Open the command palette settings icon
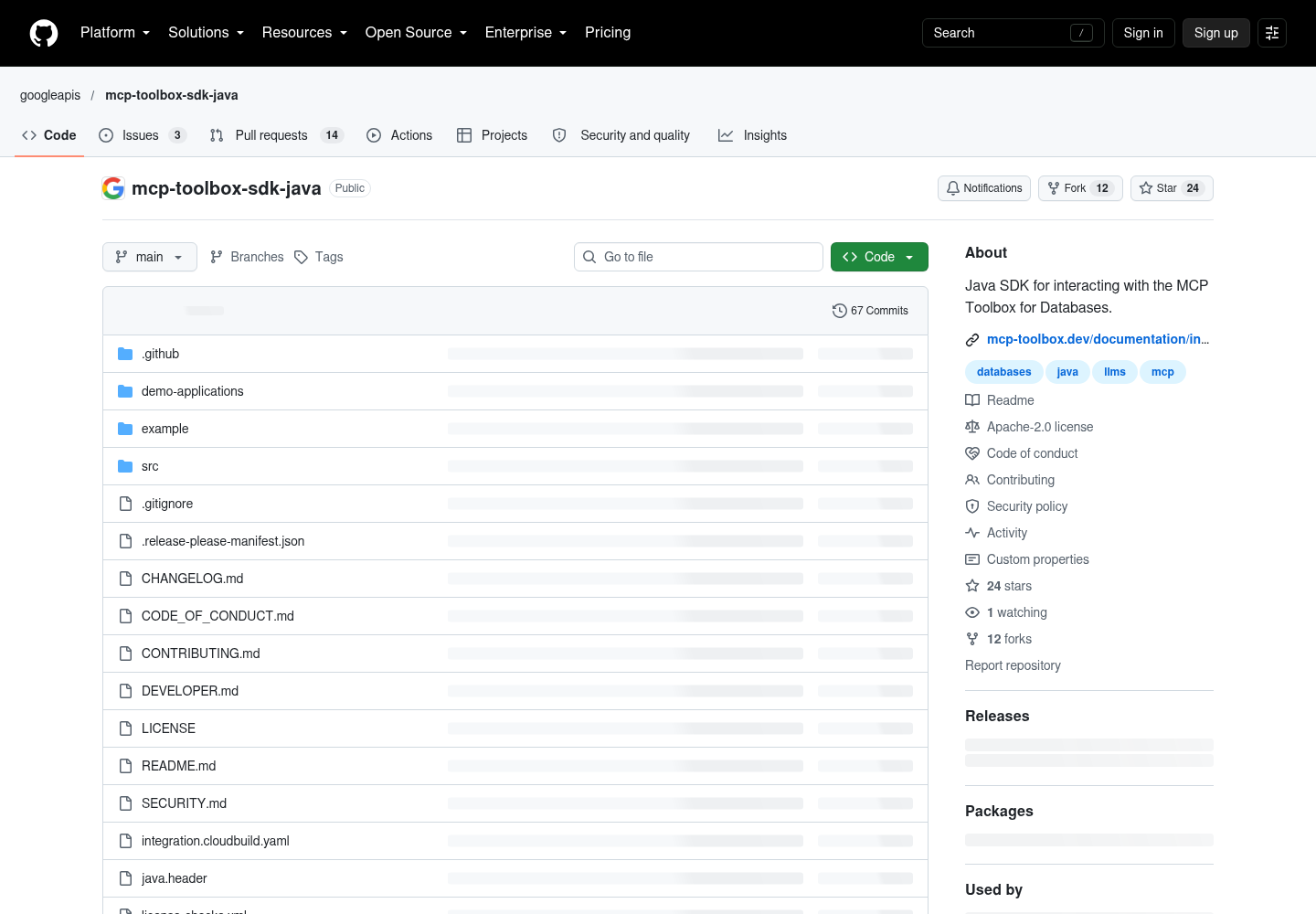 click(x=1272, y=33)
